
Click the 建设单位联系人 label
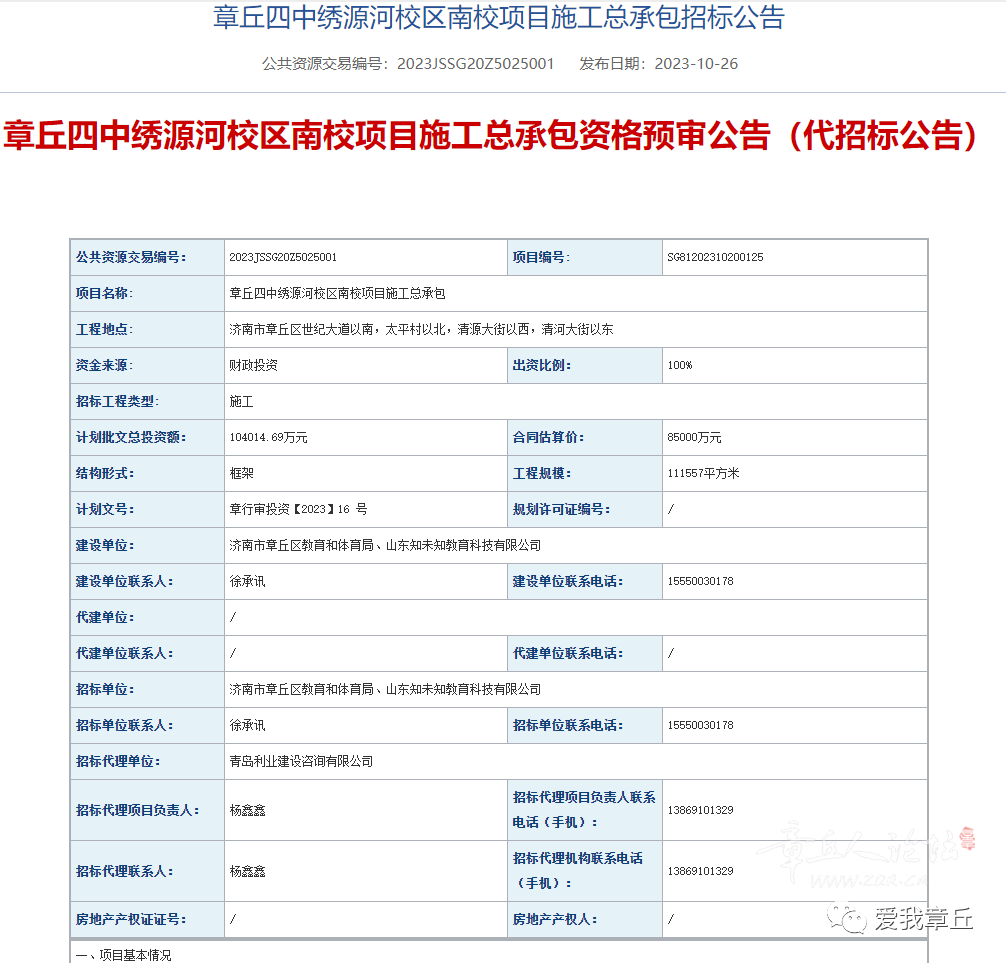124,581
